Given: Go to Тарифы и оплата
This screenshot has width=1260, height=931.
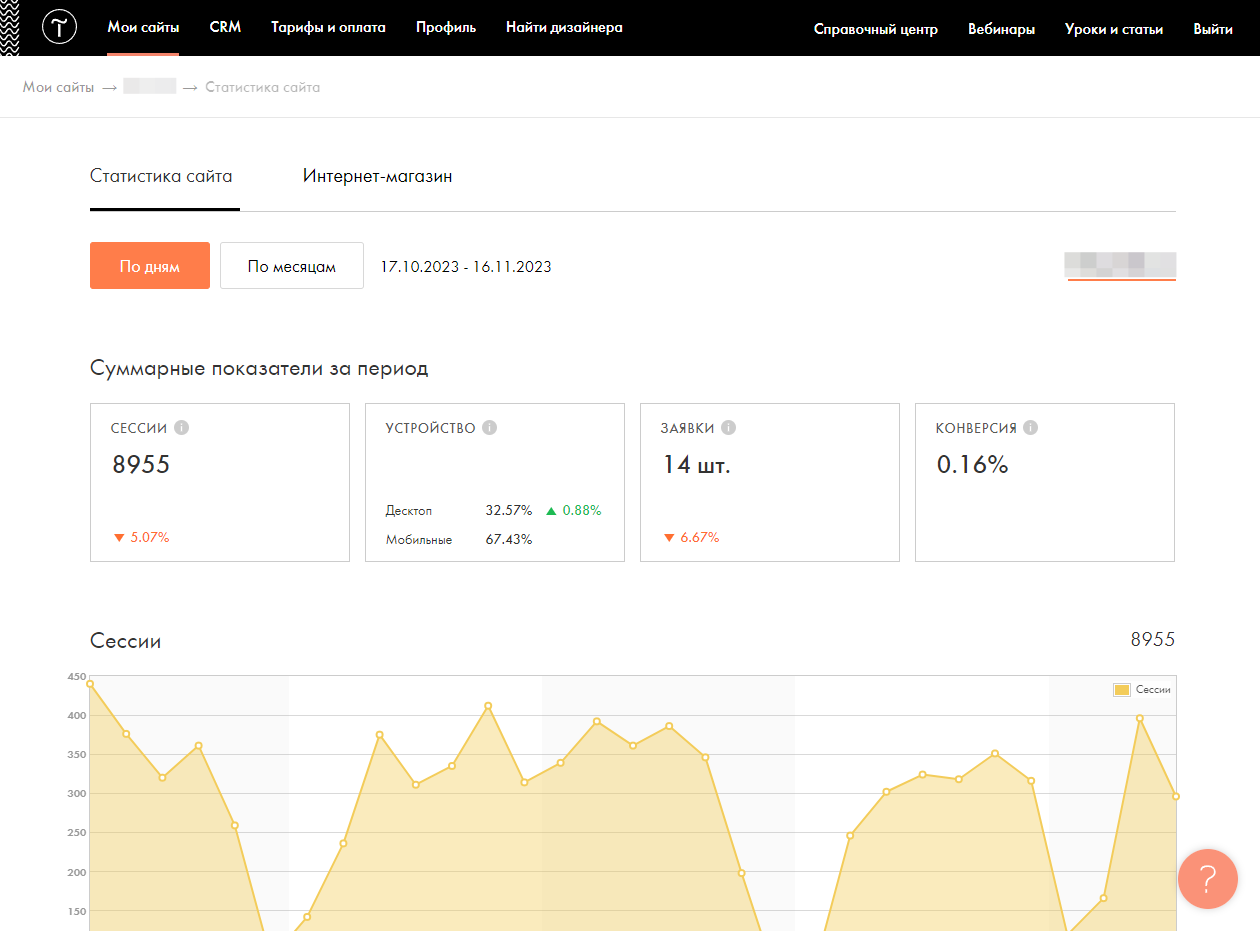Looking at the screenshot, I should 328,28.
